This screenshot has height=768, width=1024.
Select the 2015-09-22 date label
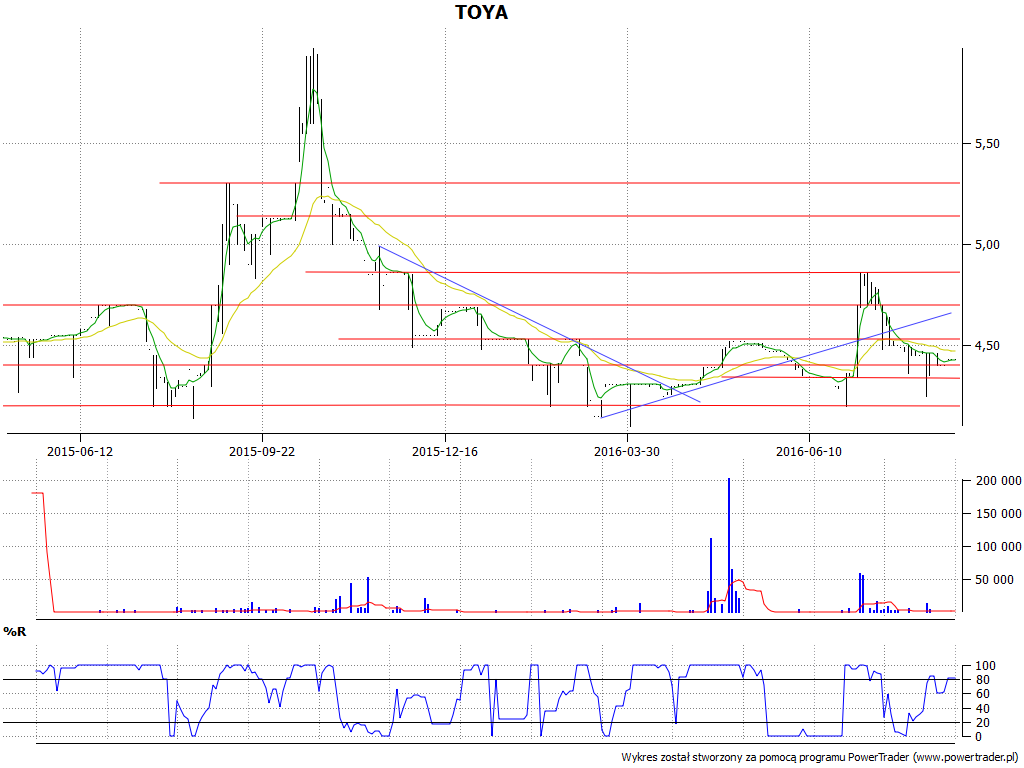click(x=262, y=451)
